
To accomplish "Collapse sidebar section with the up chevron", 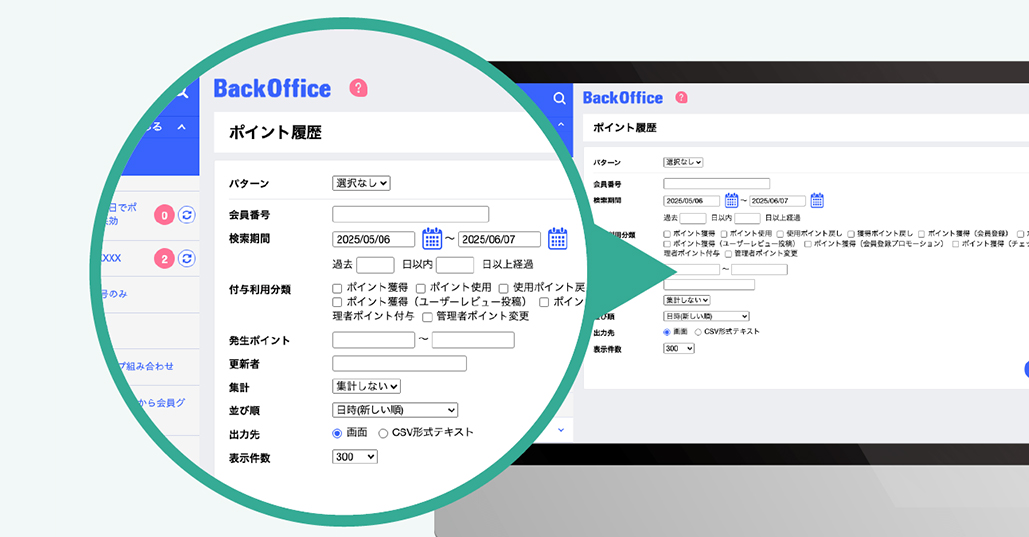I will coord(181,127).
